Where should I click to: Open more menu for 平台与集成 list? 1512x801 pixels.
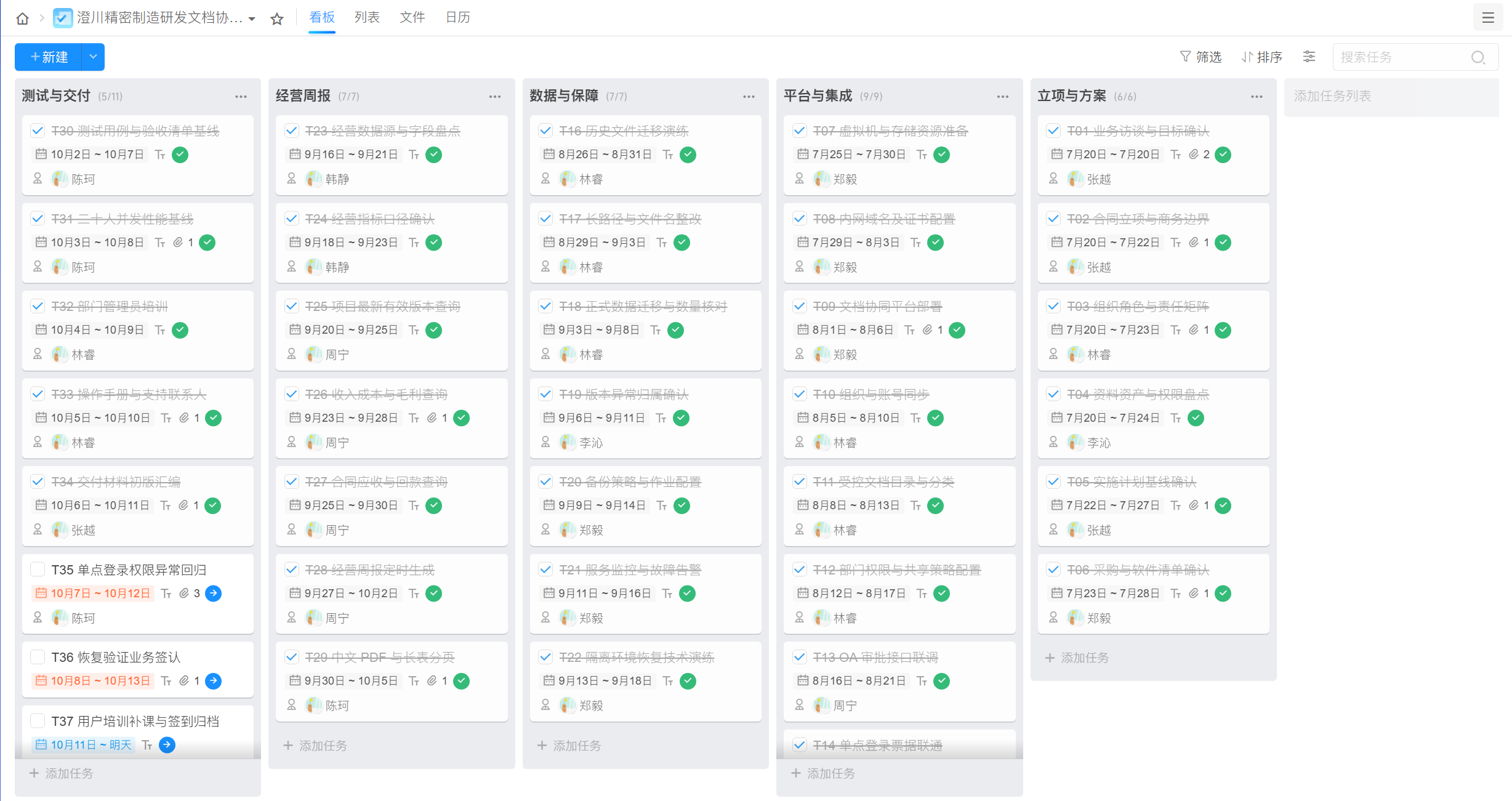click(1003, 97)
